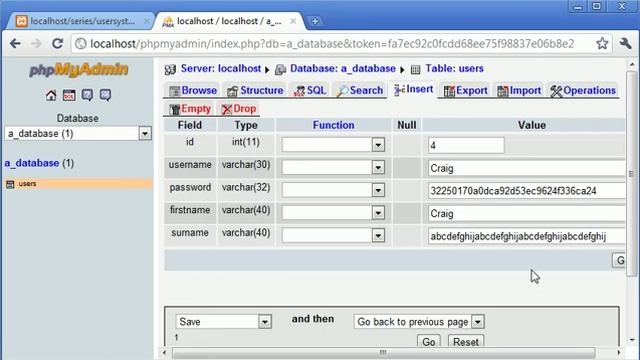Open the SQL query window icon in sidebar
The image size is (640, 360).
point(69,96)
